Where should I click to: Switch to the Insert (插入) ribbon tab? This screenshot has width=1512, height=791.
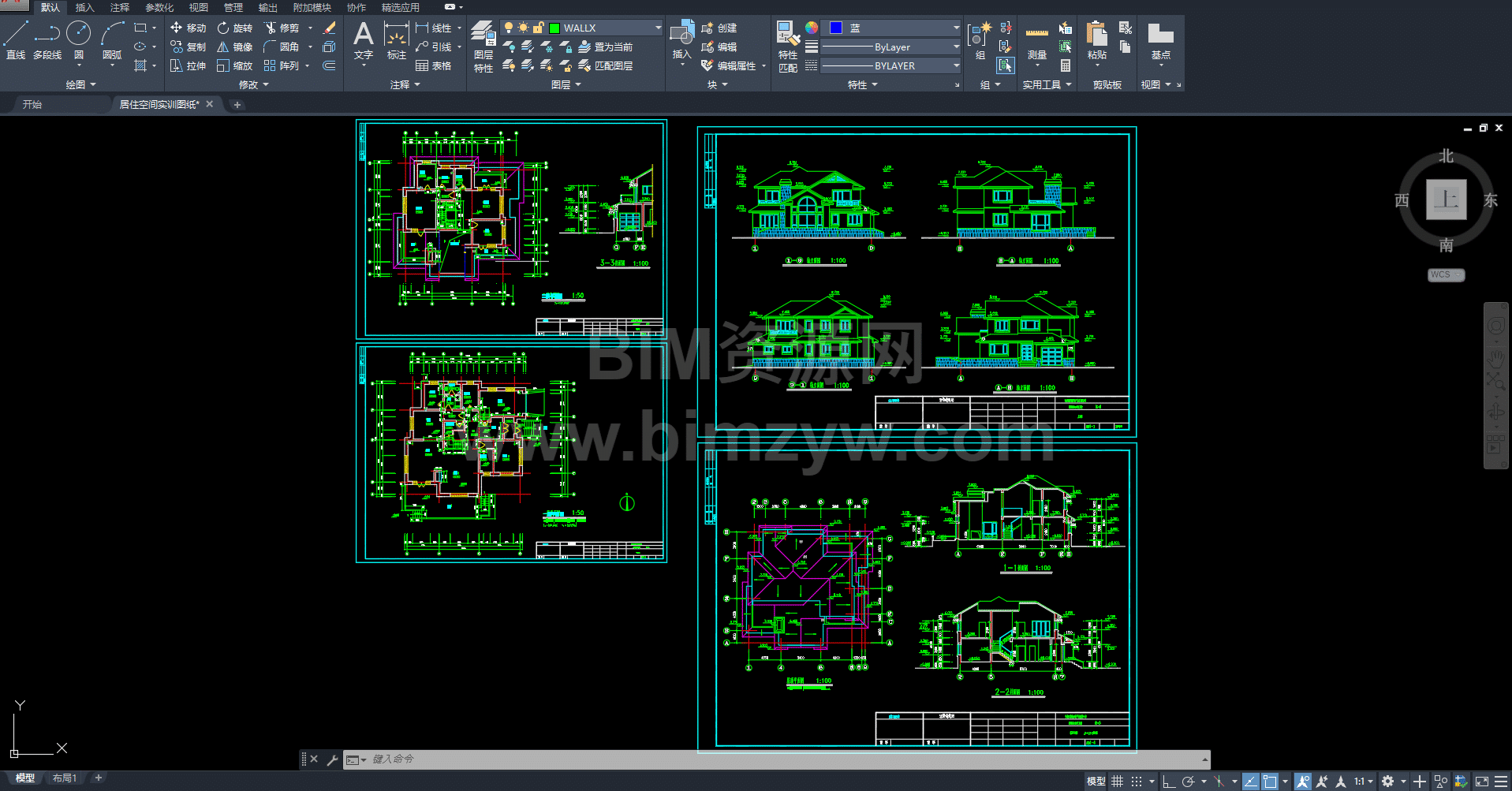pyautogui.click(x=84, y=7)
